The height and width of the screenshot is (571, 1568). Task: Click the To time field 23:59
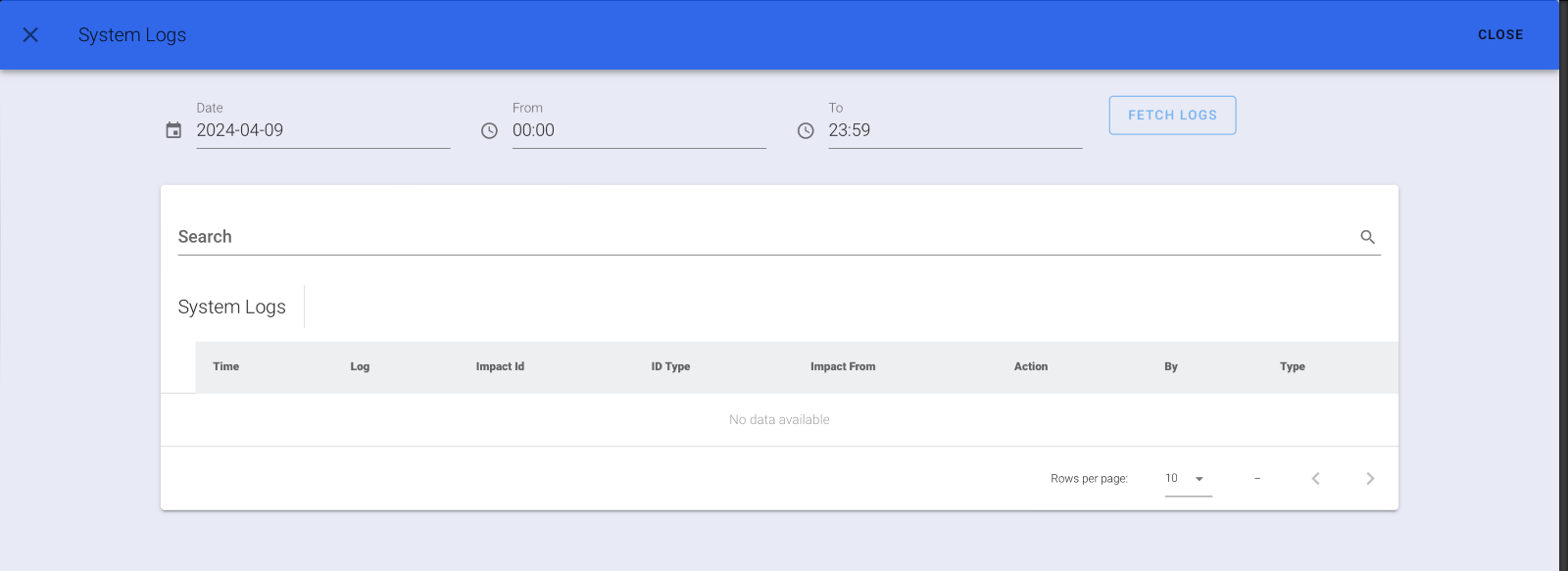(x=955, y=130)
